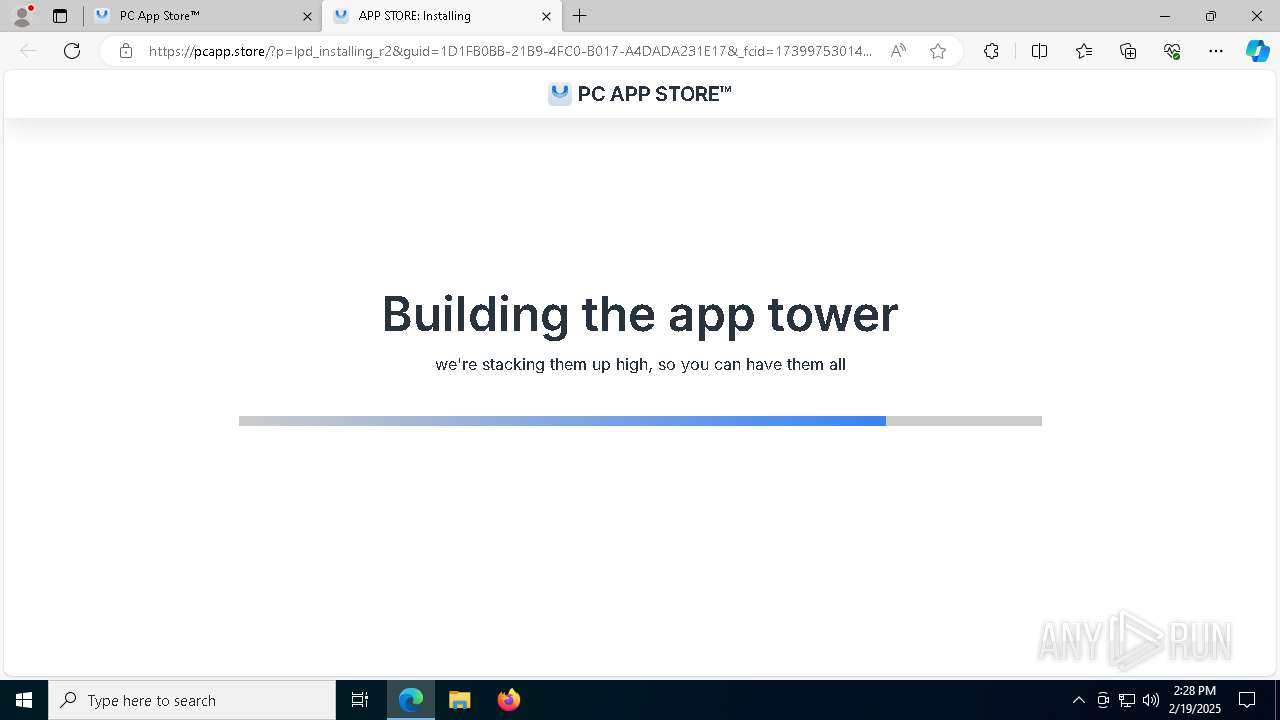1280x720 pixels.
Task: View site information lock icon
Action: [125, 51]
